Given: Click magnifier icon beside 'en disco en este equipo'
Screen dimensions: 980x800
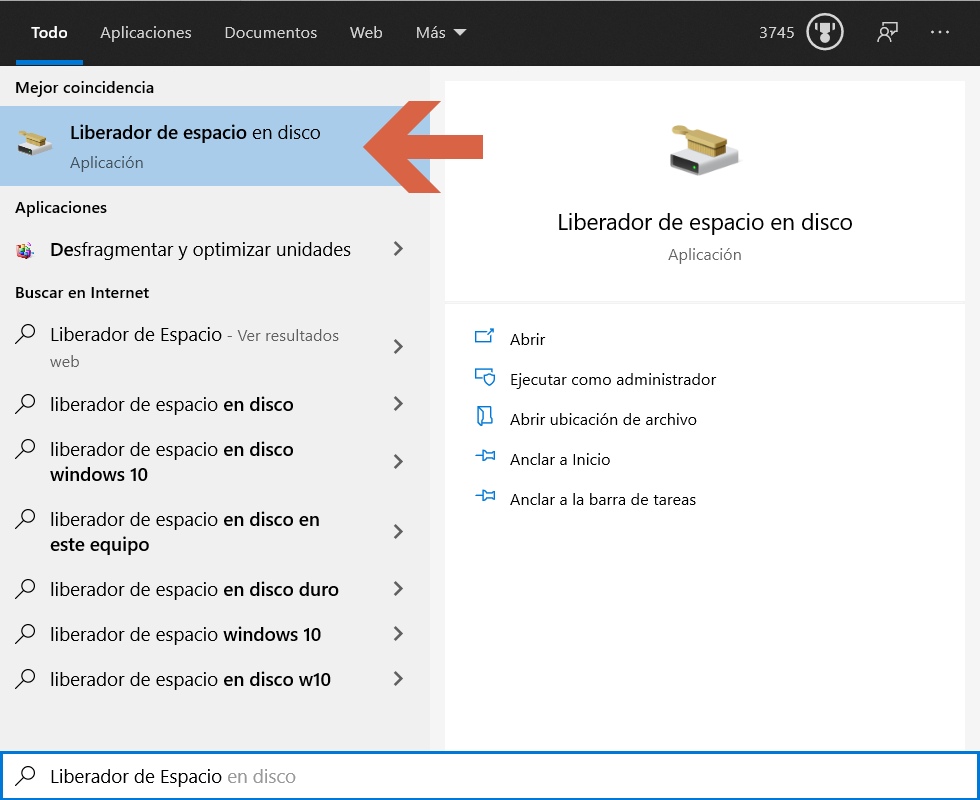Looking at the screenshot, I should click(25, 519).
